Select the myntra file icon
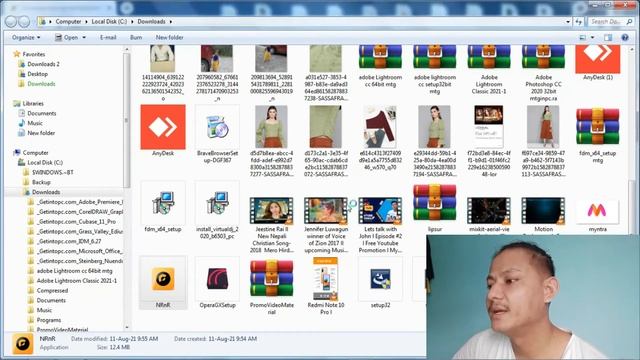Viewport: 640px width, 360px height. tap(598, 211)
